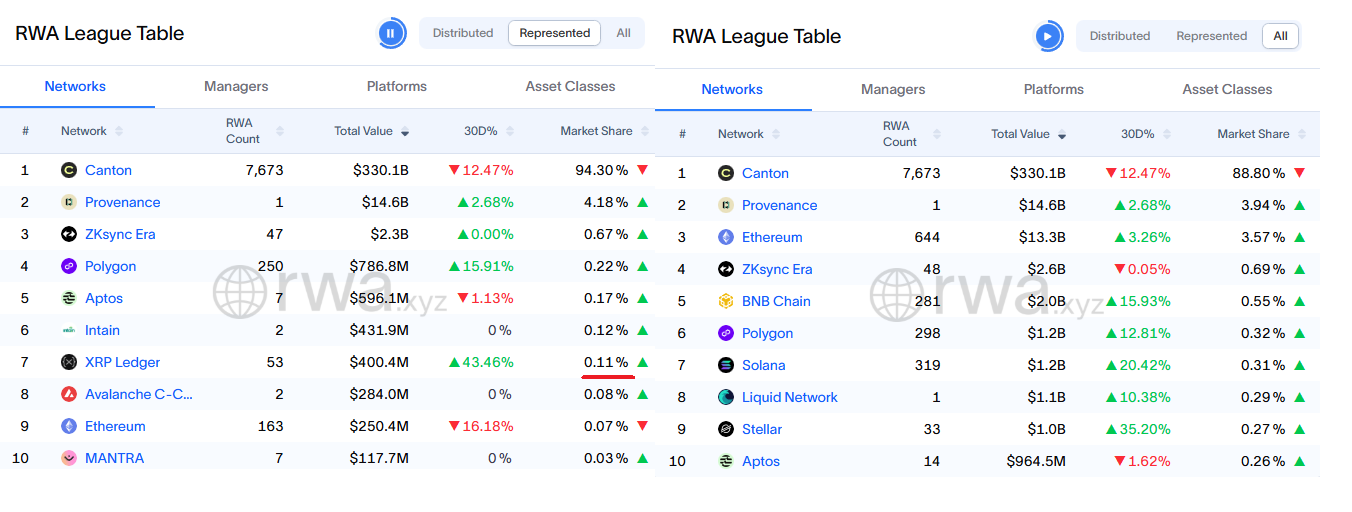The width and height of the screenshot is (1352, 512).
Task: Click Ethereum logo icon in left table
Action: click(x=69, y=426)
